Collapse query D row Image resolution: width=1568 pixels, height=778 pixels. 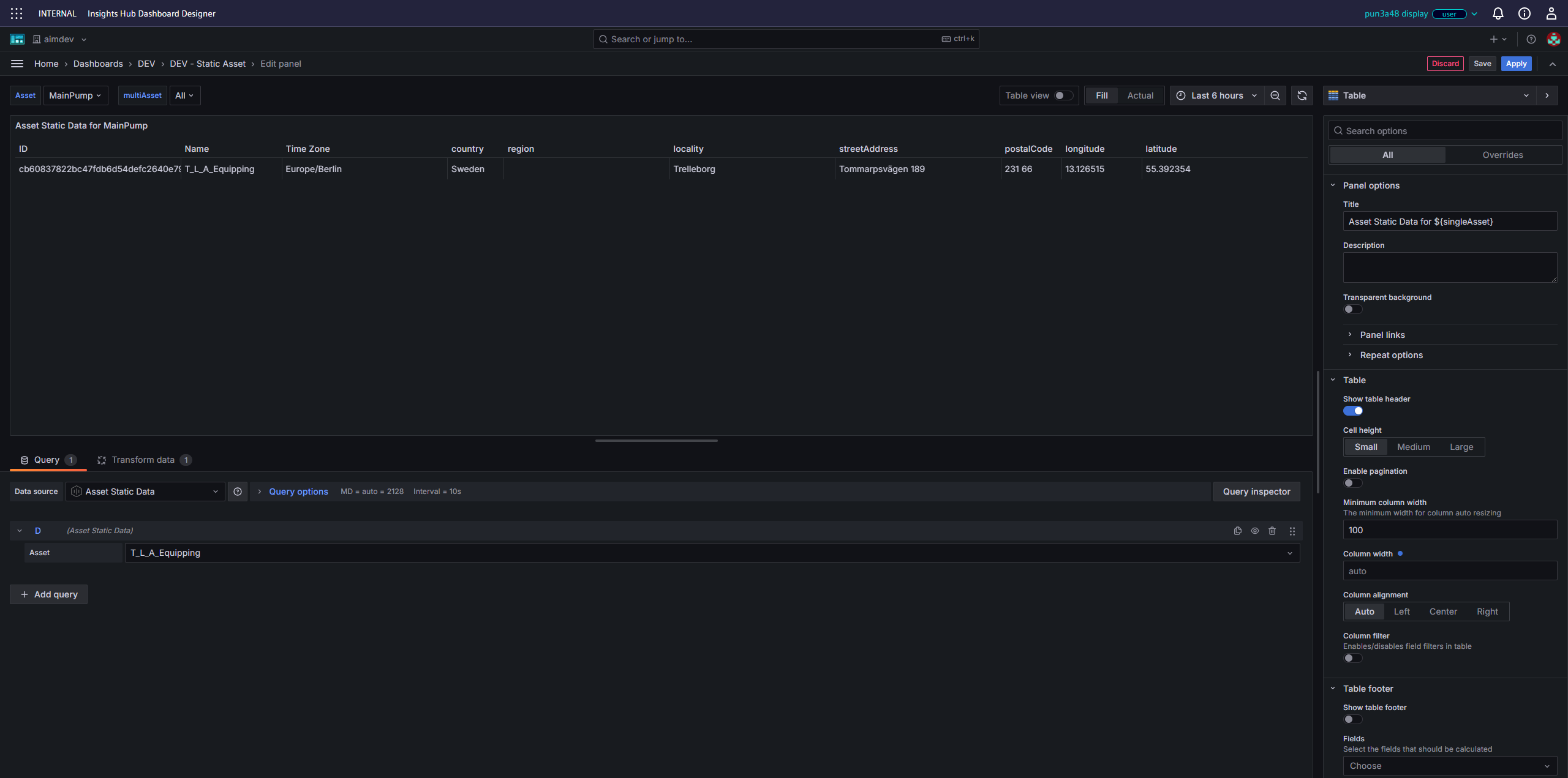coord(20,531)
